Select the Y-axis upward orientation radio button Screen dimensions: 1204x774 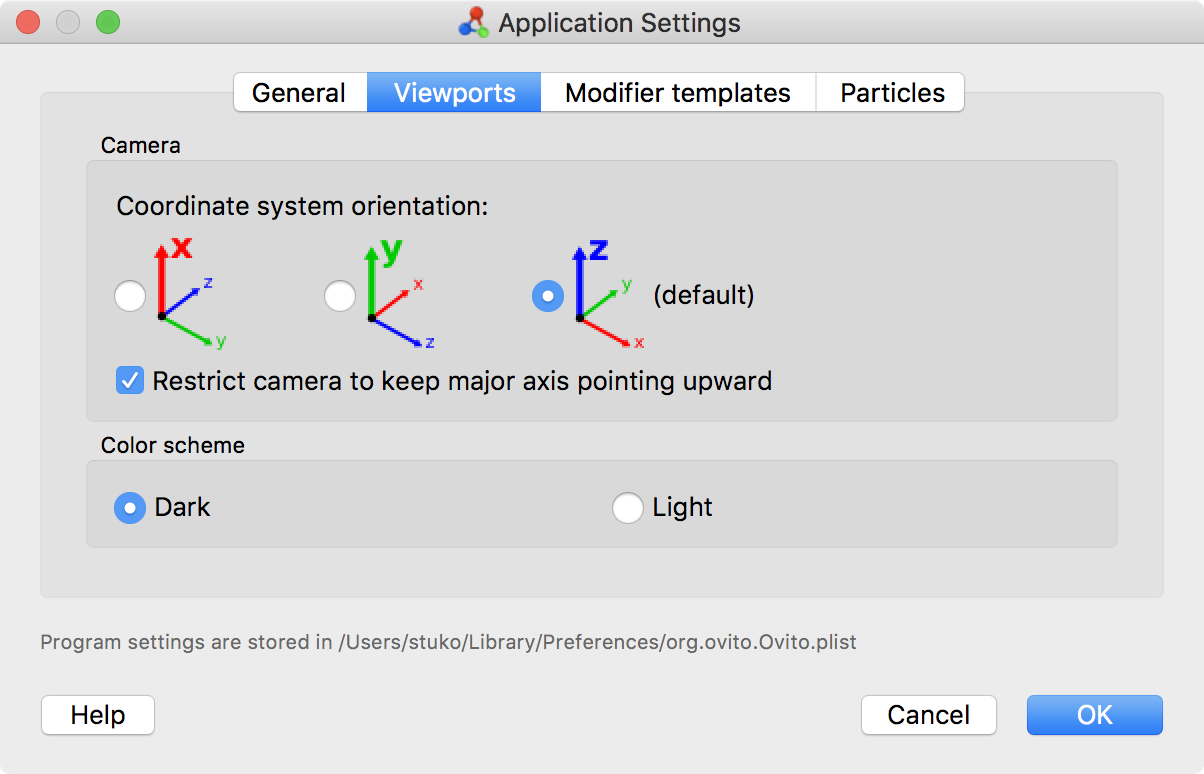340,296
